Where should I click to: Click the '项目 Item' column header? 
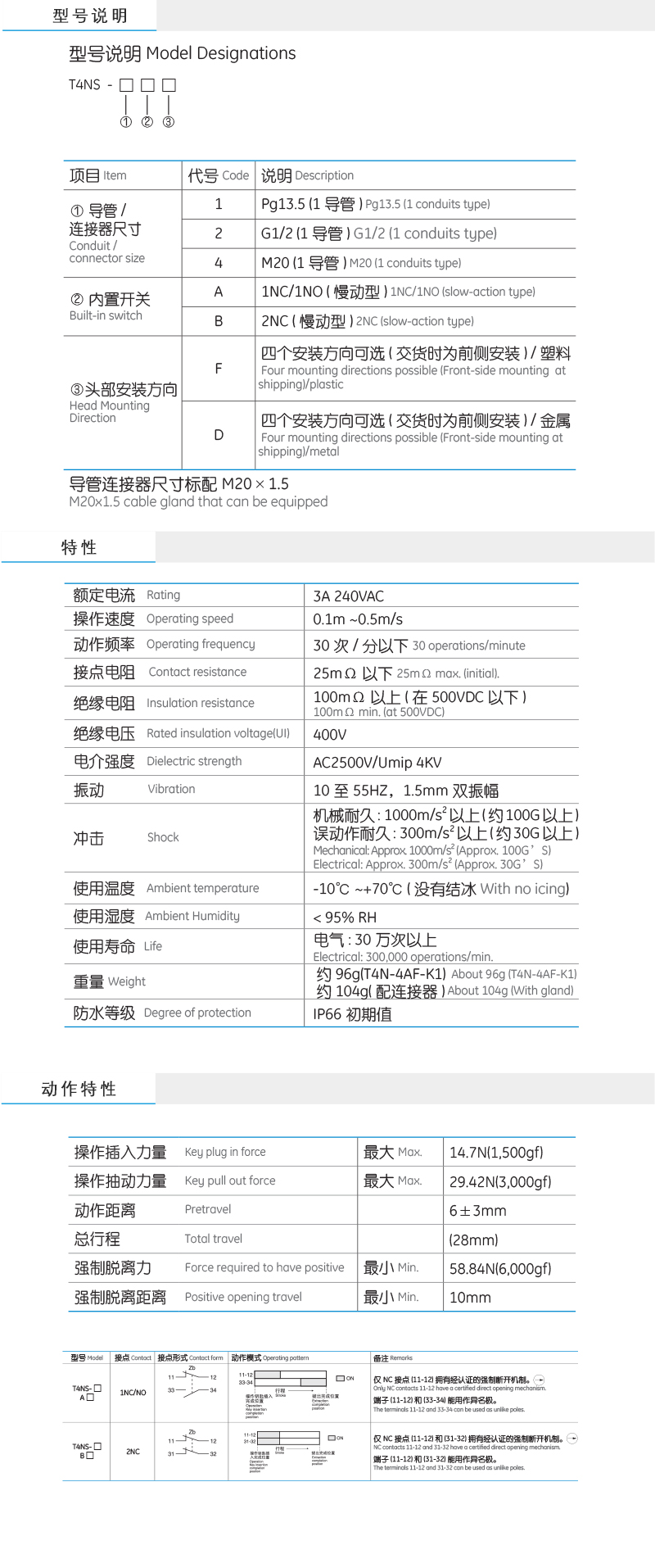[97, 175]
